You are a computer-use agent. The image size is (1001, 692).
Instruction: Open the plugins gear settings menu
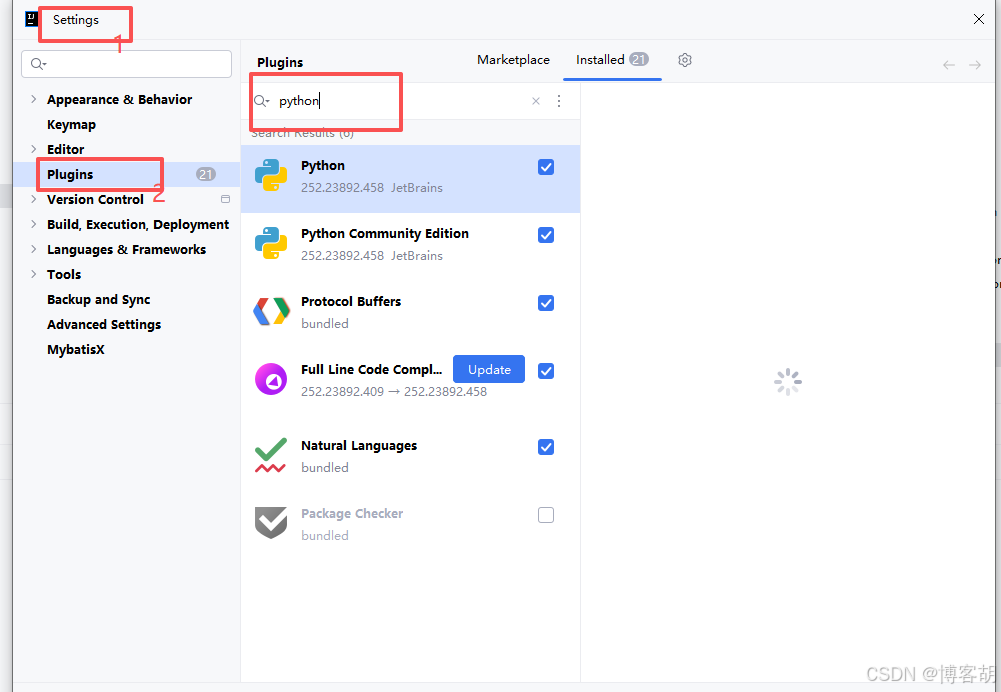[x=684, y=60]
